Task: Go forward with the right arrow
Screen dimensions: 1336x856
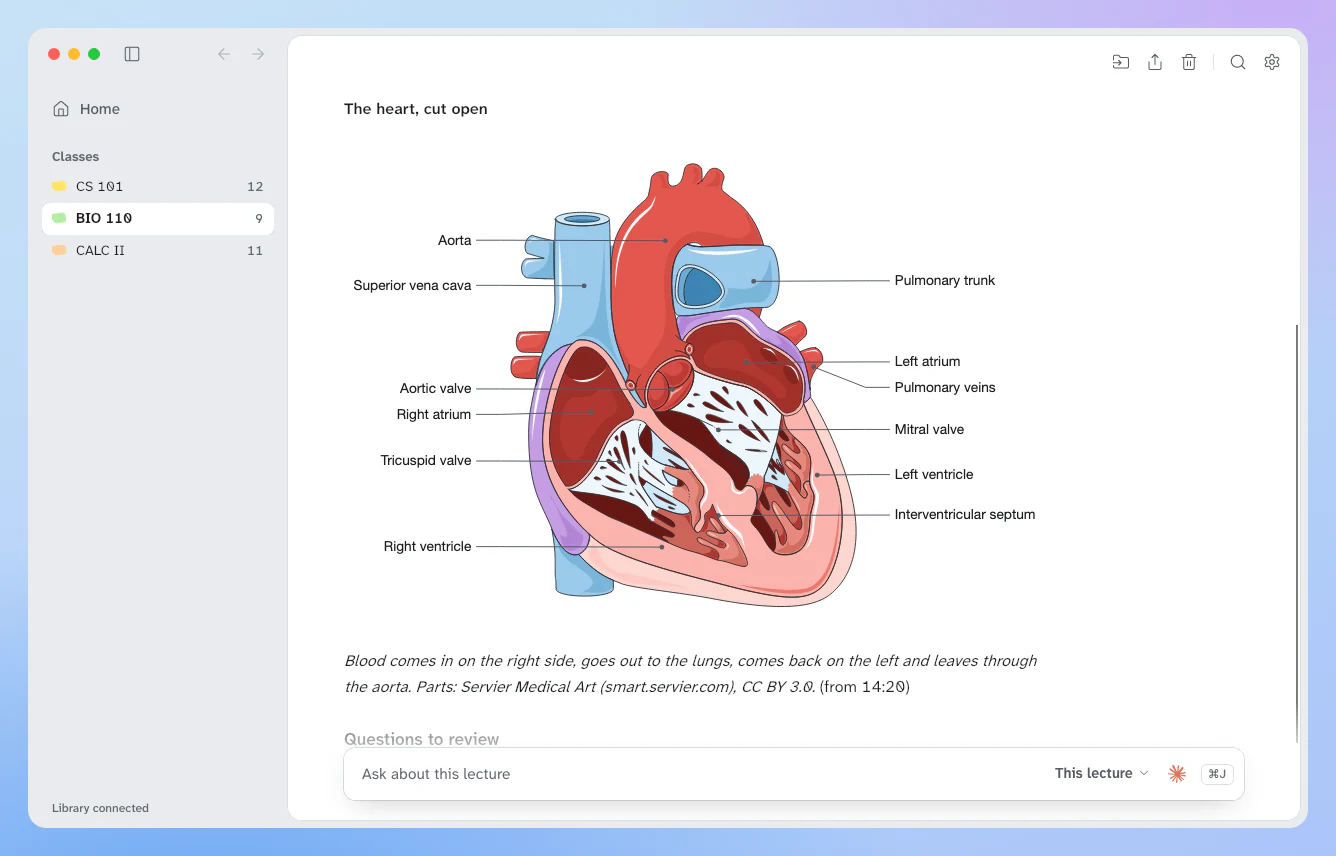Action: point(258,54)
